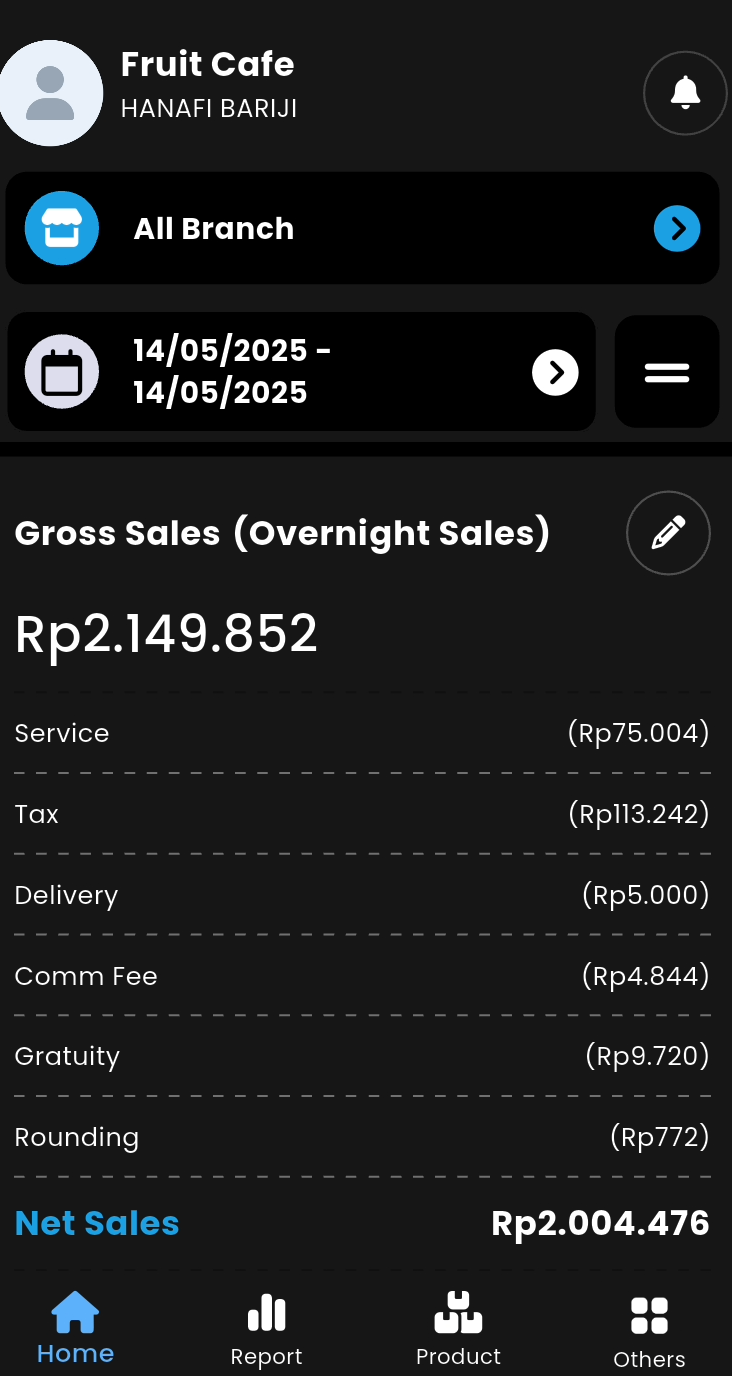
Task: Open date range picker arrow
Action: [x=555, y=373]
